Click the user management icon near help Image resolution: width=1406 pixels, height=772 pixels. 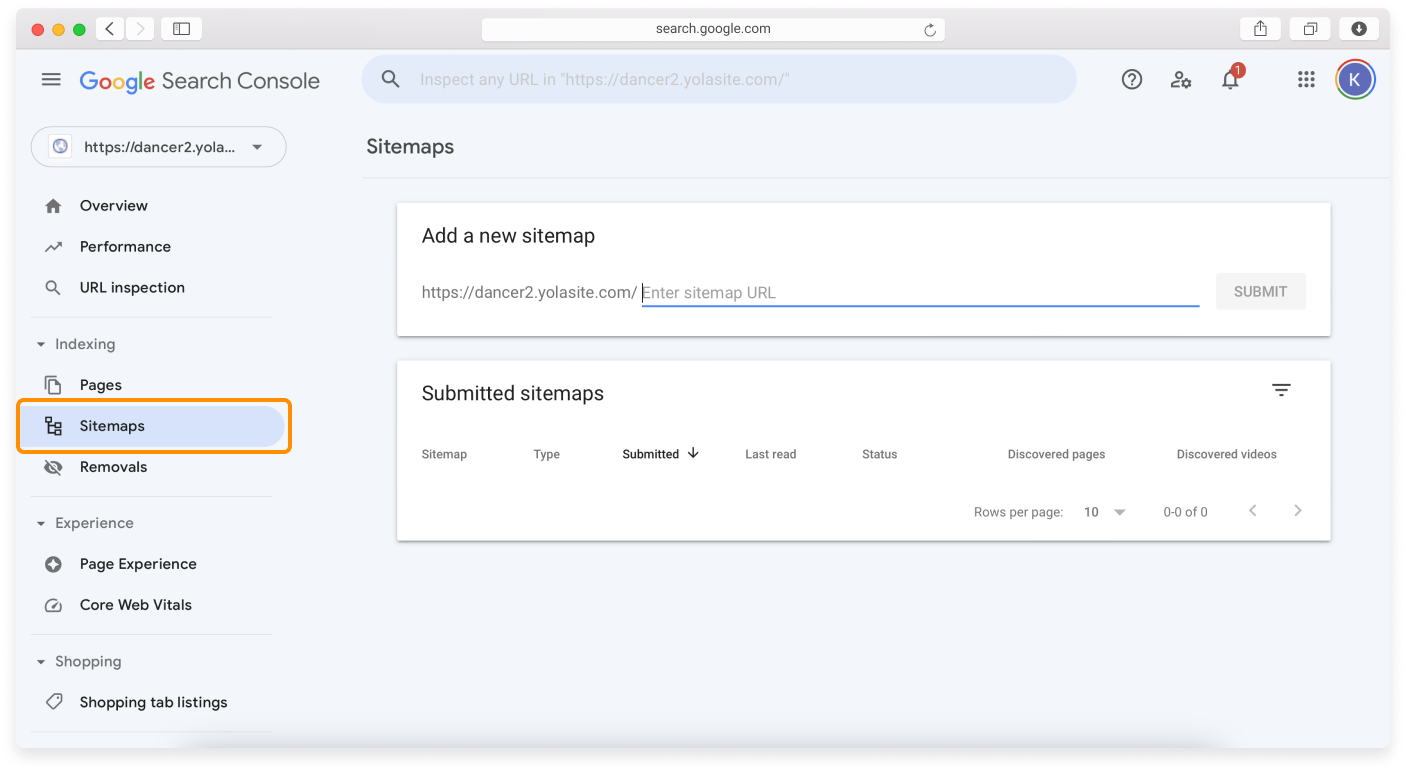(x=1181, y=79)
